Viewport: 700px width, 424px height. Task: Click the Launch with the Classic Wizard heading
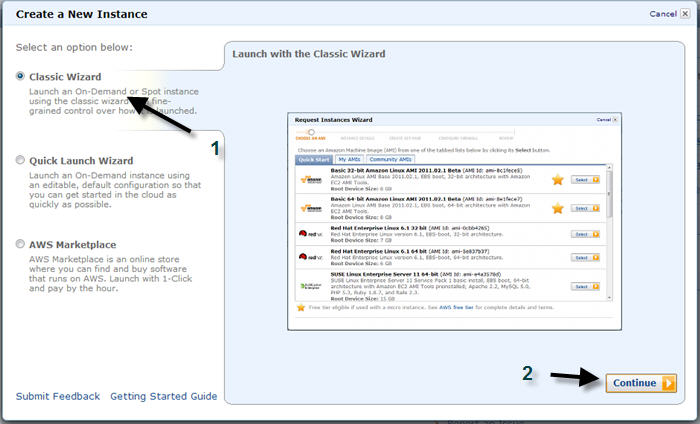click(308, 54)
